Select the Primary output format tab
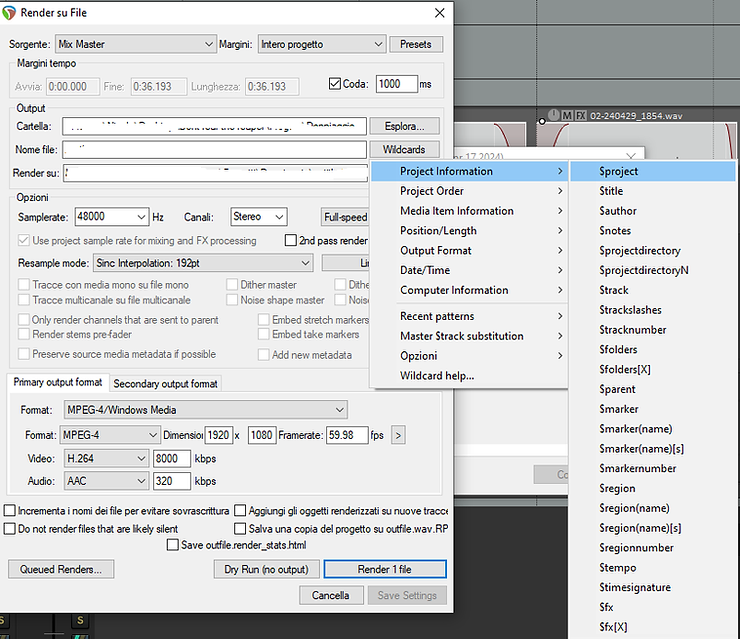The image size is (740, 639). coord(58,382)
